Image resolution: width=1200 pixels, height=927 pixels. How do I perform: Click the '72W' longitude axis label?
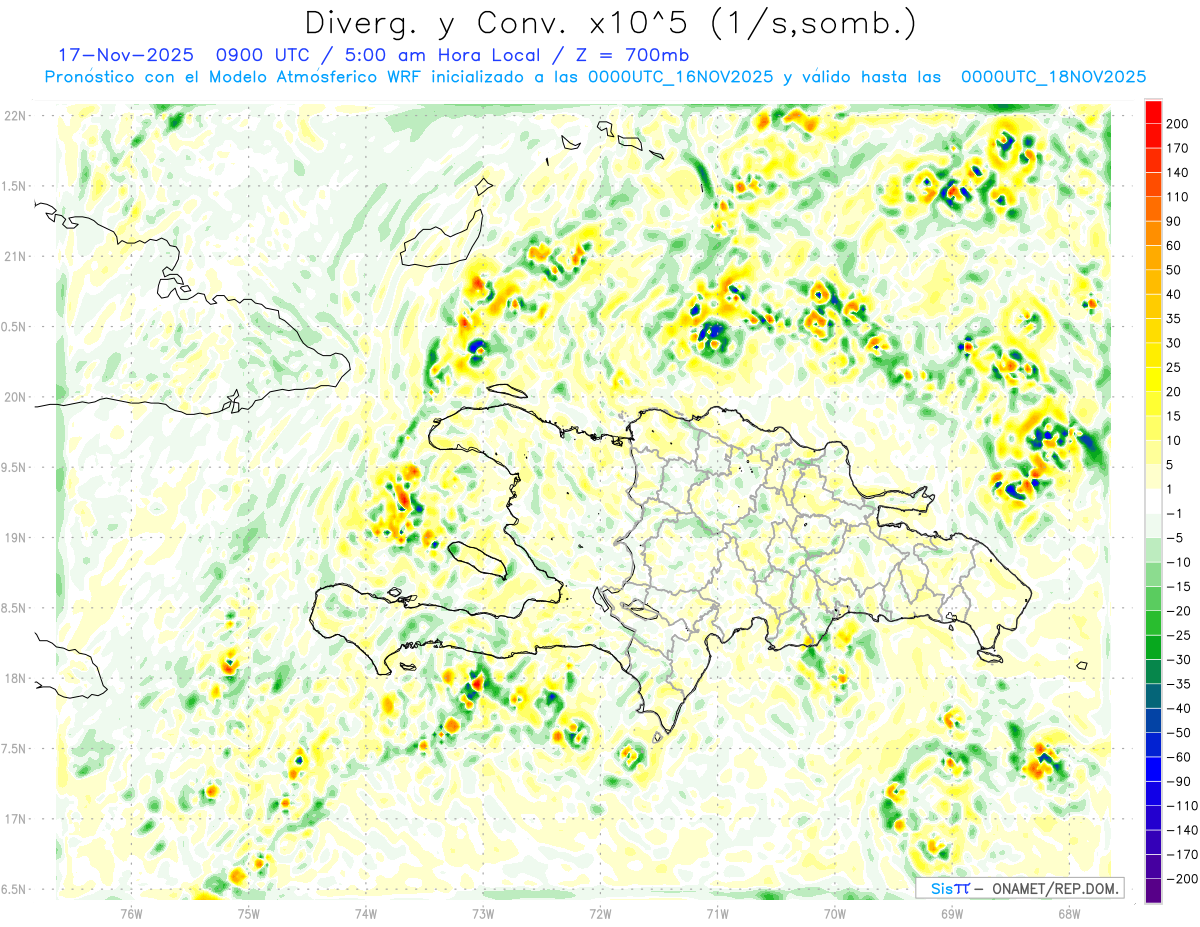(x=600, y=913)
